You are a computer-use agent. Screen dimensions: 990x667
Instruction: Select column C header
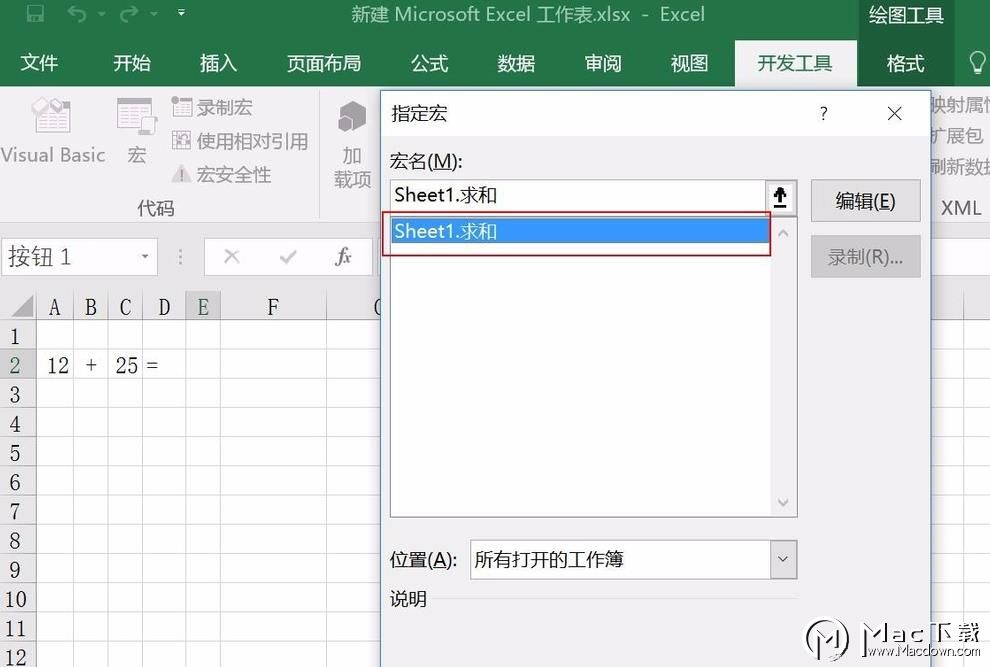pyautogui.click(x=126, y=307)
